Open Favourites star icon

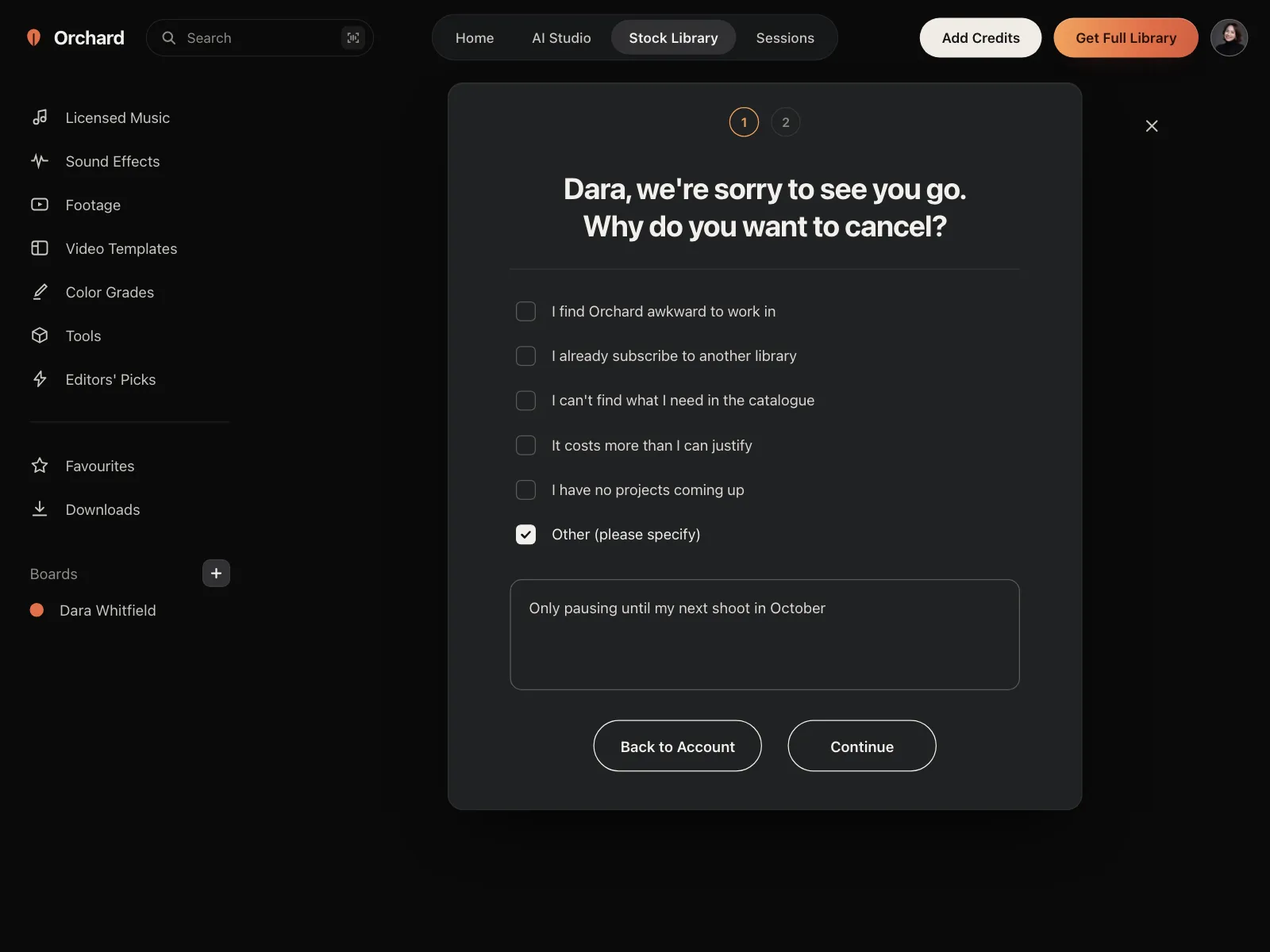click(x=40, y=466)
